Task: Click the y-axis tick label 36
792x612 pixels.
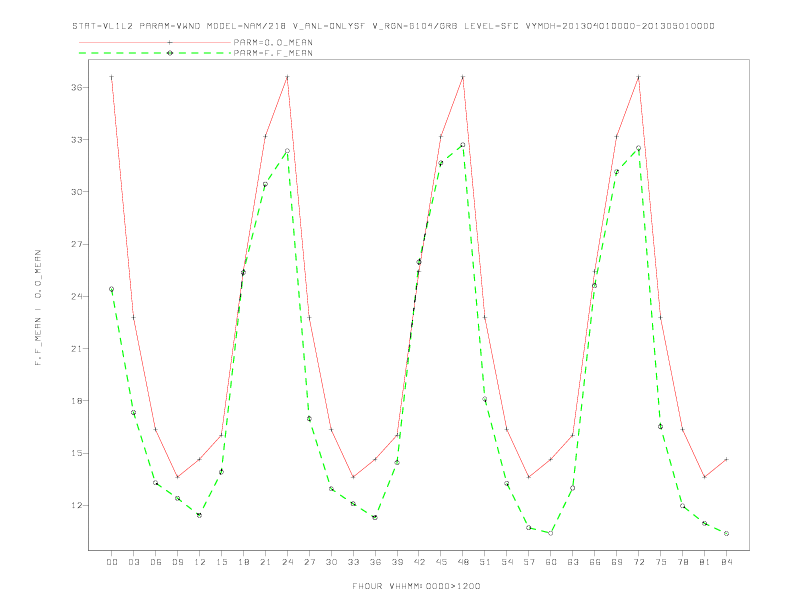Action: [77, 87]
